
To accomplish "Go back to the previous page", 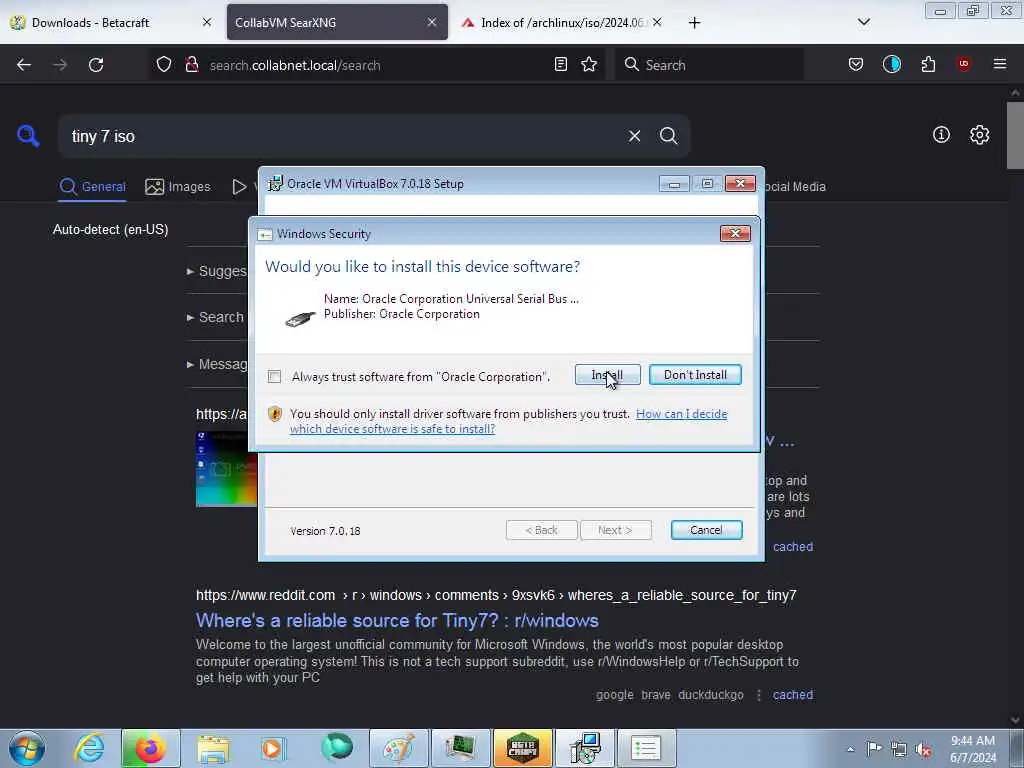I will tap(24, 65).
